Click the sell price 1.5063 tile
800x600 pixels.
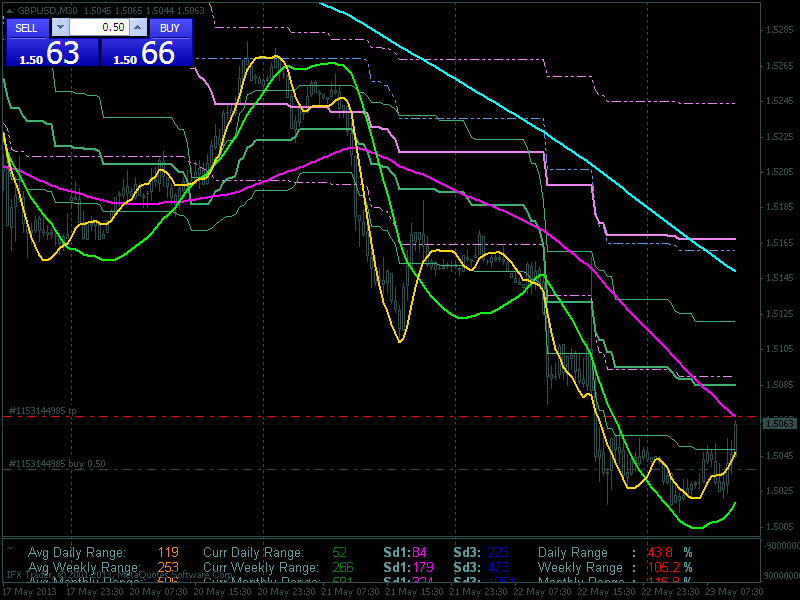pos(52,53)
